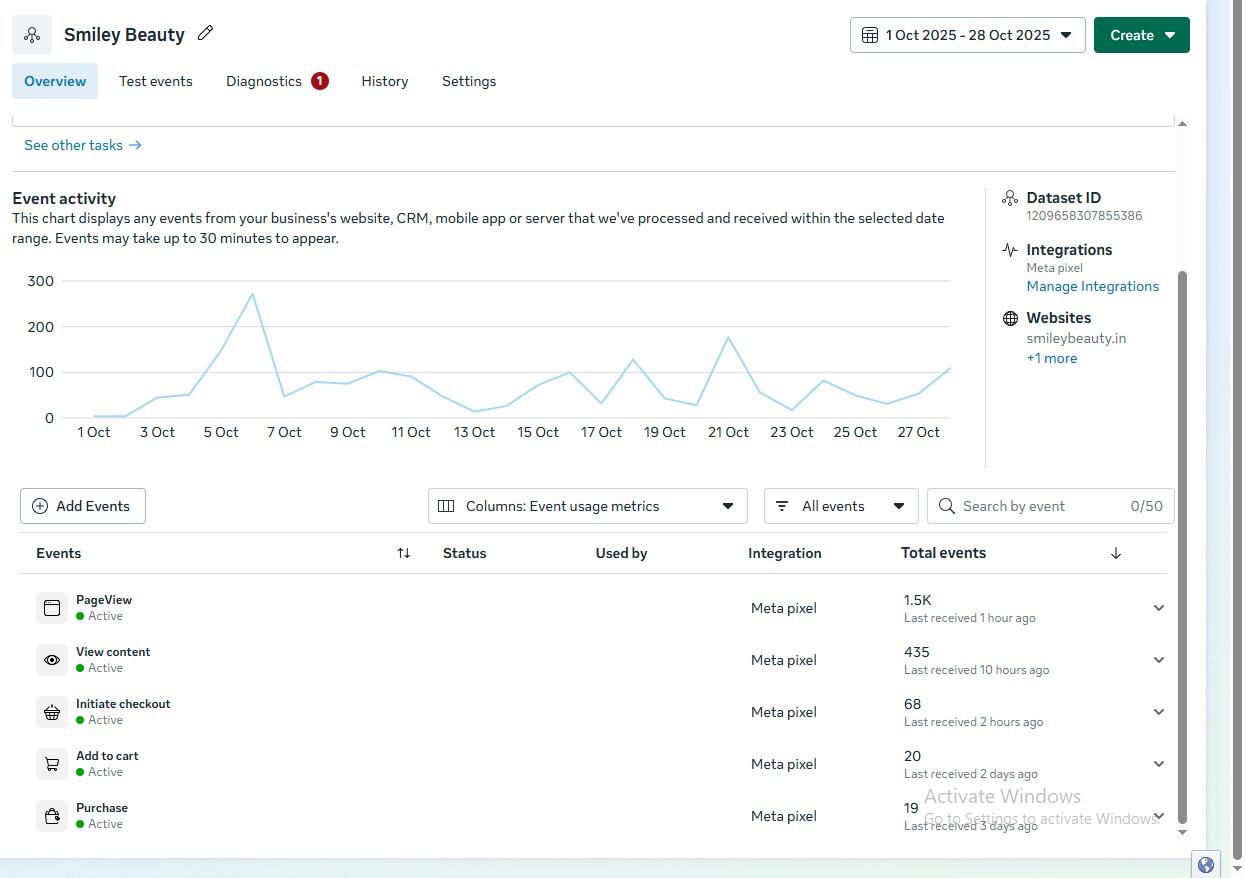Screen dimensions: 1245x878
Task: Click the Total events column header
Action: 943,553
